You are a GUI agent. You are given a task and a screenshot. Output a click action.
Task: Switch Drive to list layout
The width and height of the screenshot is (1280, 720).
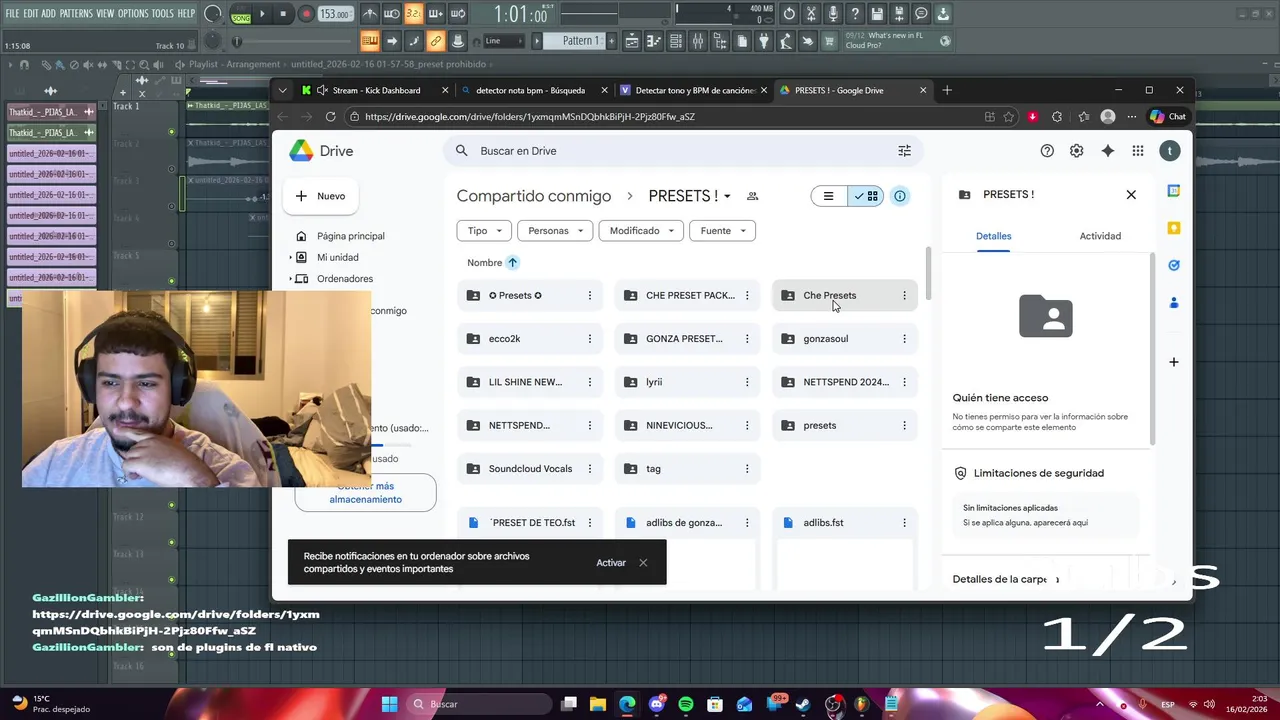tap(828, 196)
